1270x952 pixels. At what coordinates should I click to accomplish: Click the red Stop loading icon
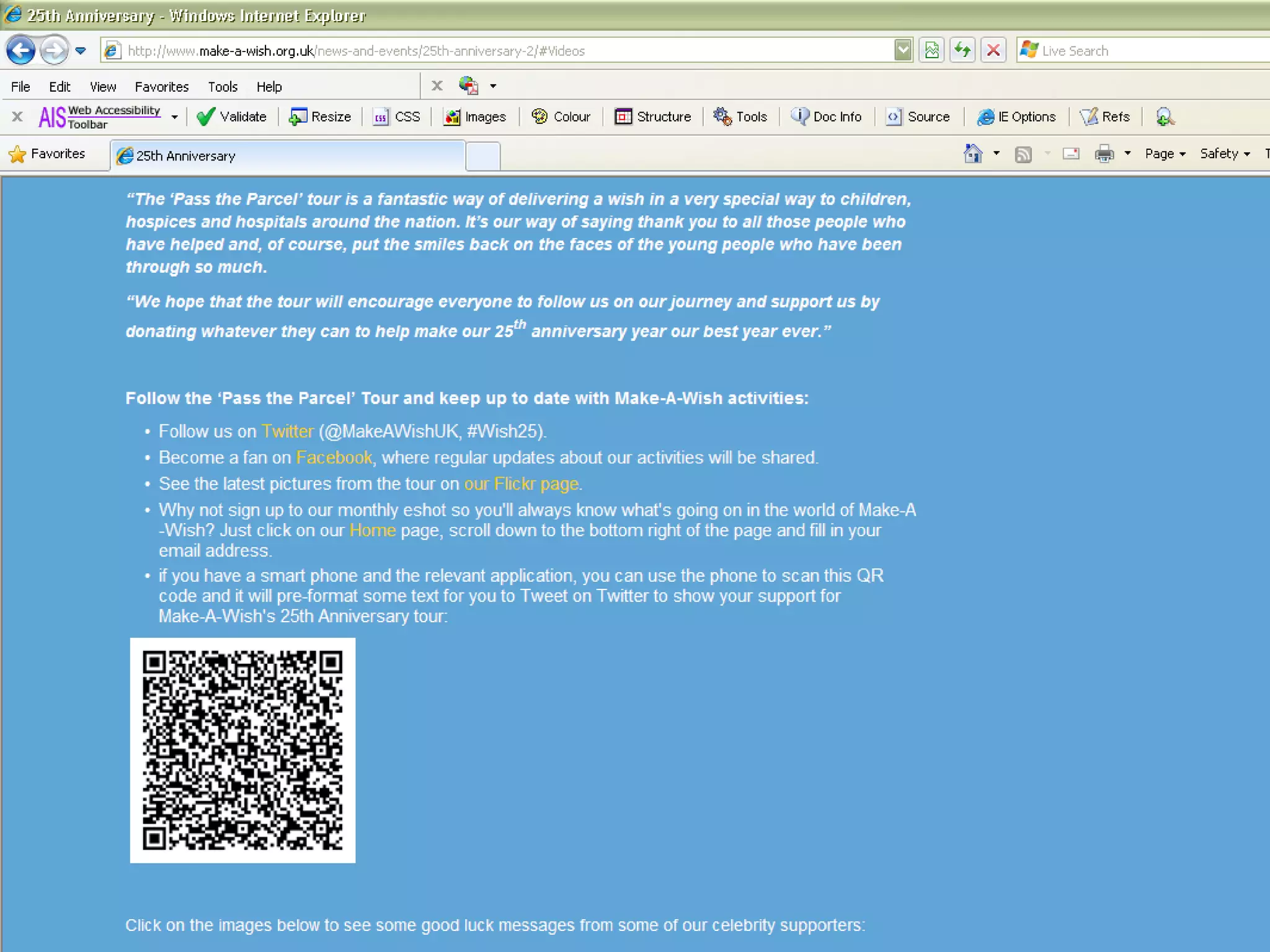pos(993,50)
